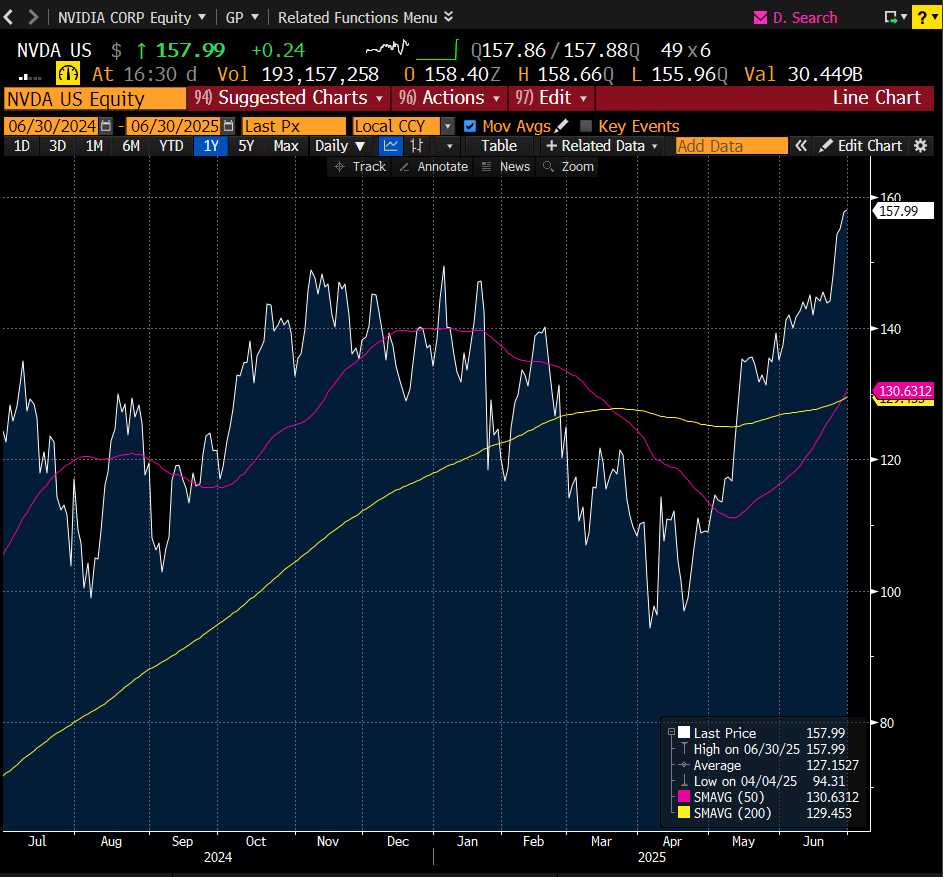Click the yellow delayed-quote clock icon
Screen dimensions: 943x877
pyautogui.click(x=68, y=74)
